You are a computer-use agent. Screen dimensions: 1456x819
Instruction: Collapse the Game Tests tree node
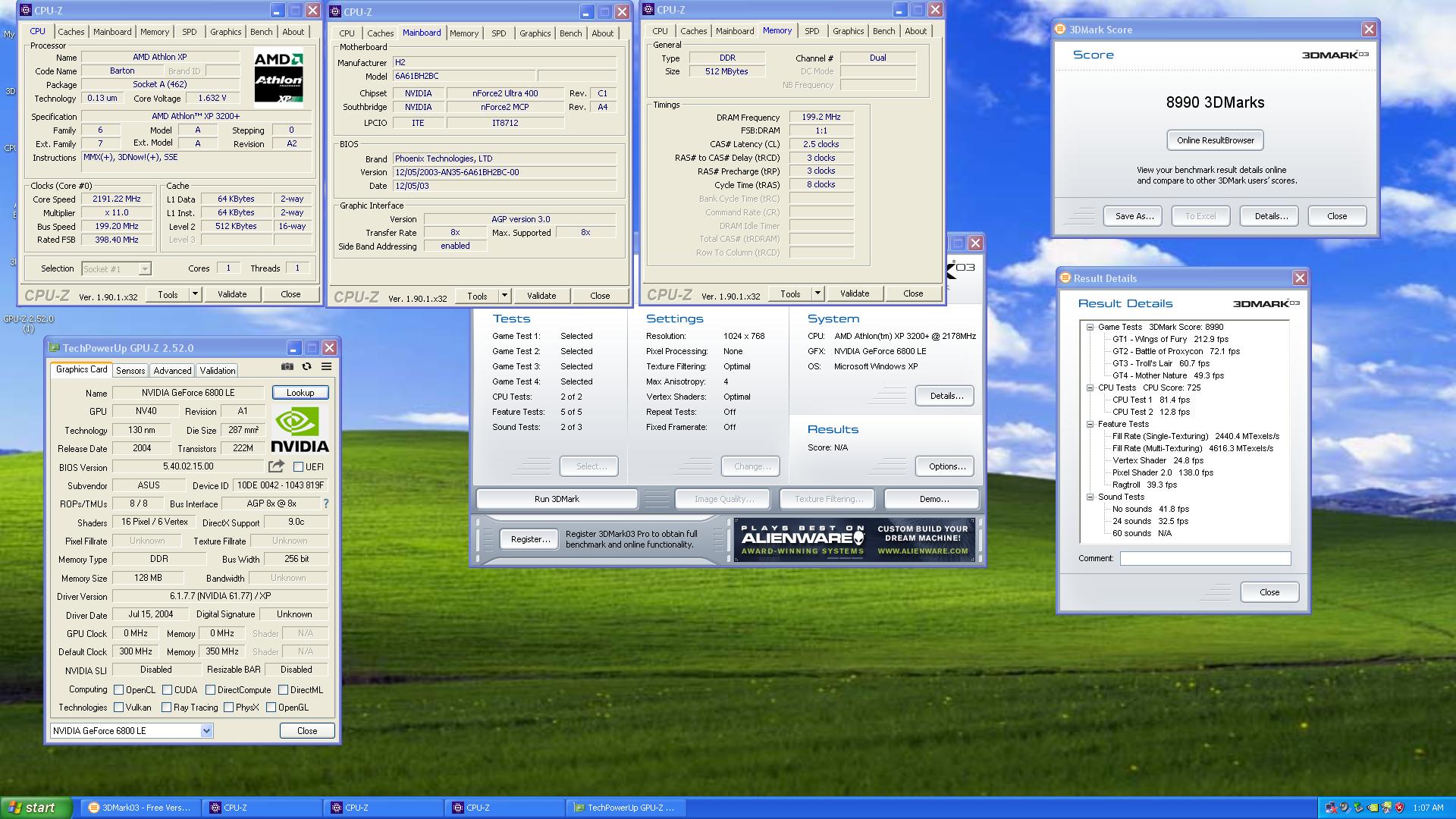[1090, 328]
